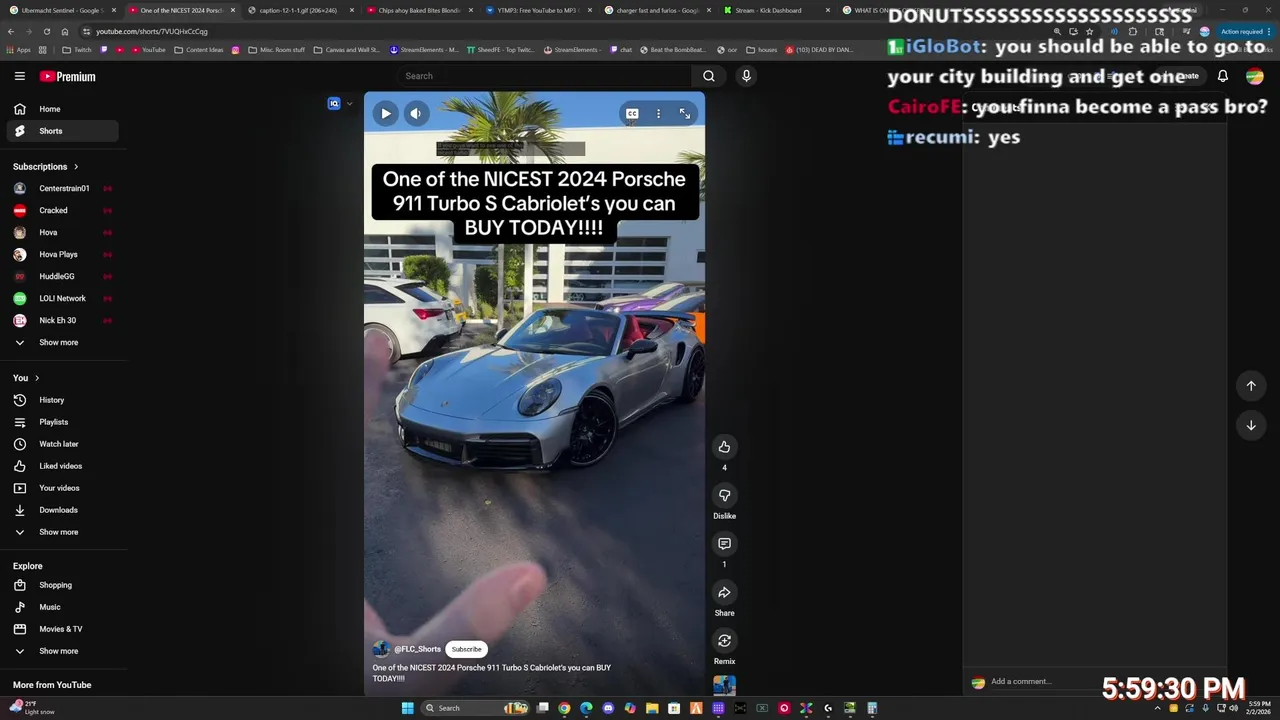Expand Show more under Downloads
The width and height of the screenshot is (1280, 720).
62,532
